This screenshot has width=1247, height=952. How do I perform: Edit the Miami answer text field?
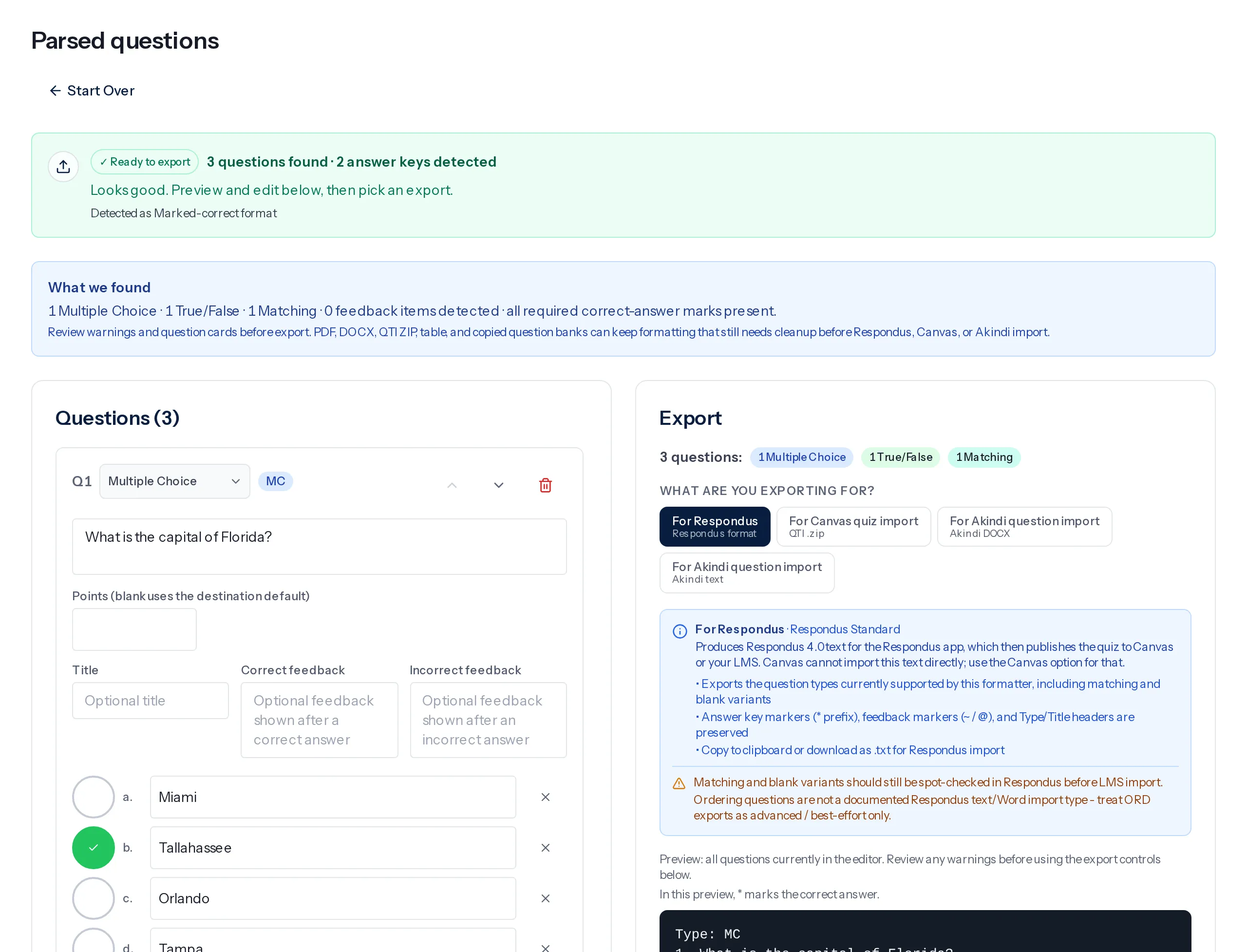pos(333,797)
